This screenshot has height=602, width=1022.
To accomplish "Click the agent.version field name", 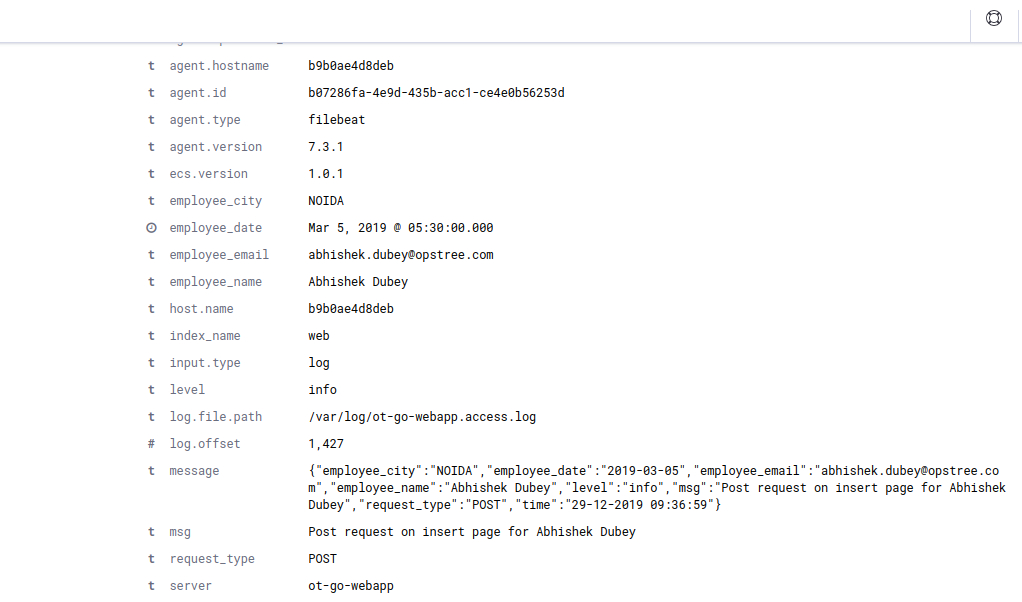I will 215,146.
